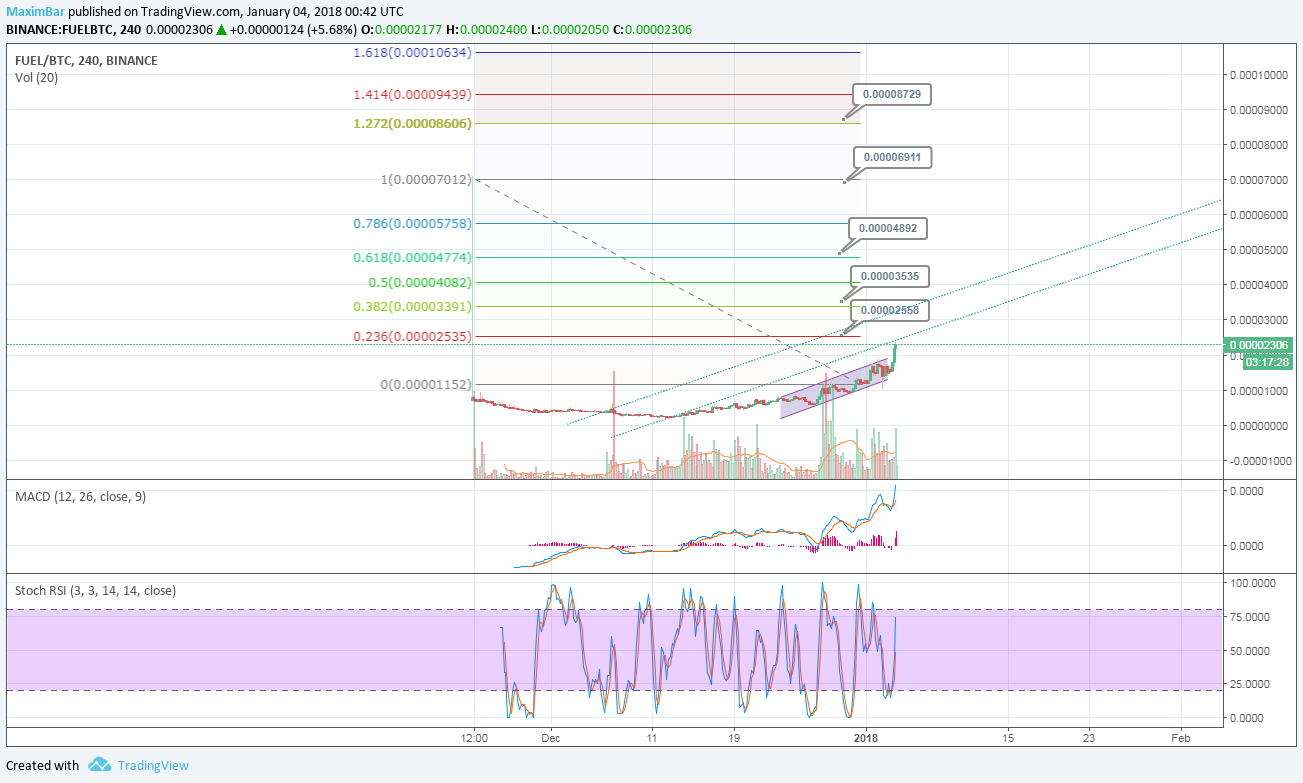Click the 15 date axis label
The image size is (1303, 783).
click(1007, 737)
